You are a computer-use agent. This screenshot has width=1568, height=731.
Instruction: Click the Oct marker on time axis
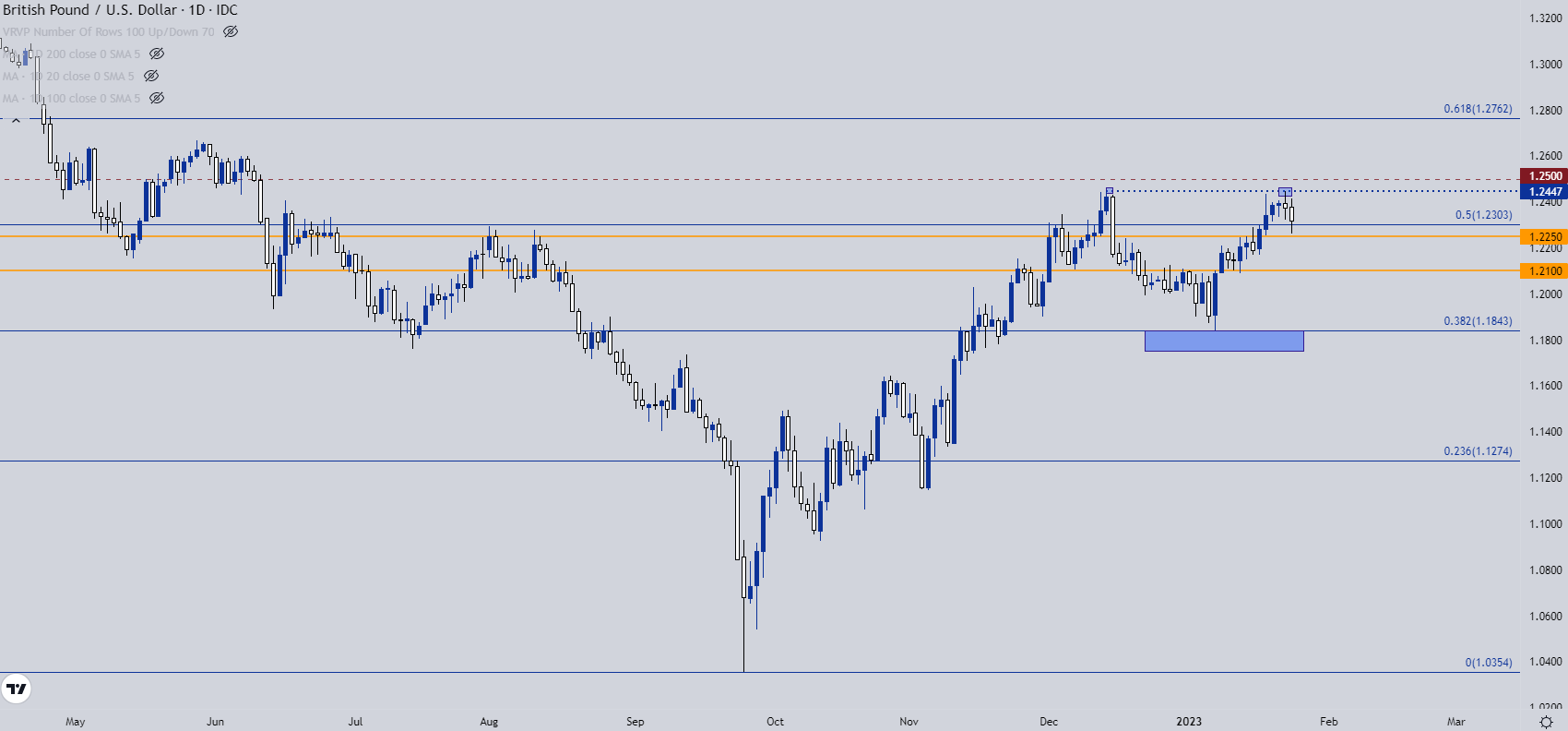(775, 722)
